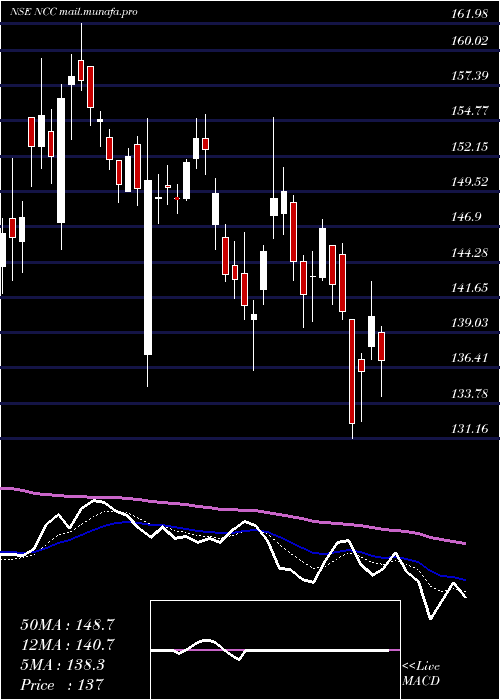Select the 133.78 price axis label
This screenshot has height=700, width=500.
(x=471, y=394)
